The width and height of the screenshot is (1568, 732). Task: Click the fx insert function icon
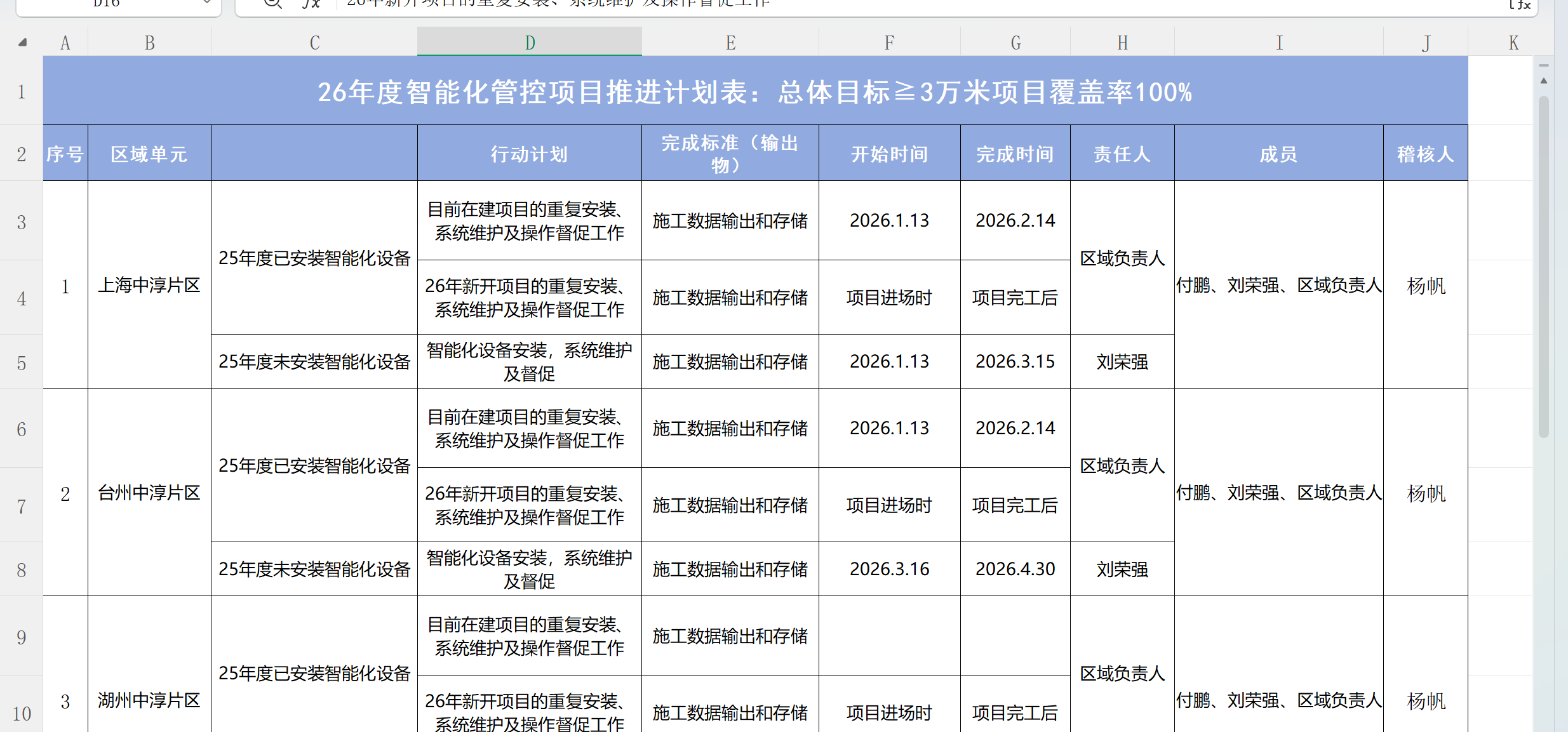pyautogui.click(x=311, y=3)
